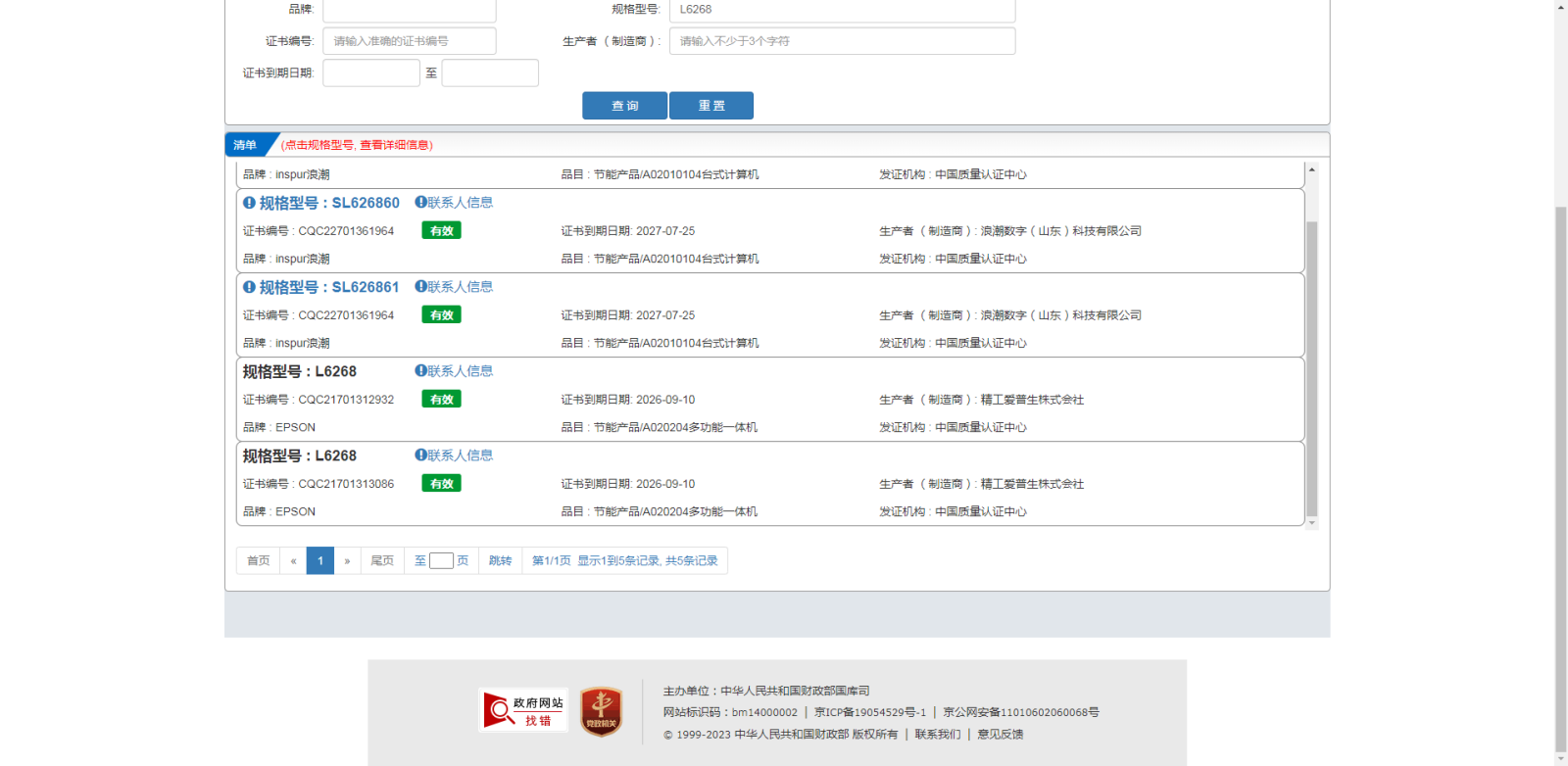This screenshot has height=766, width=1568.
Task: Click 有效 badge for CQC21701313086
Action: pyautogui.click(x=442, y=484)
